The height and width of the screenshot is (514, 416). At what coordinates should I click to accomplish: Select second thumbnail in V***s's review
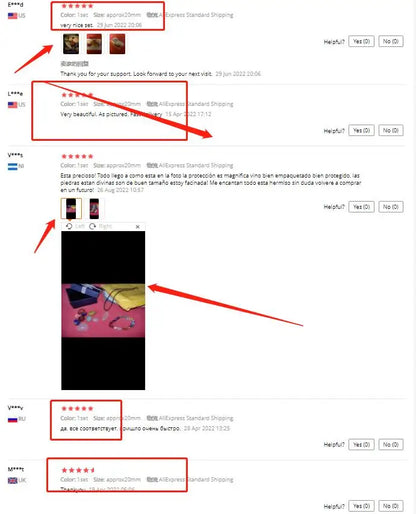click(x=94, y=208)
